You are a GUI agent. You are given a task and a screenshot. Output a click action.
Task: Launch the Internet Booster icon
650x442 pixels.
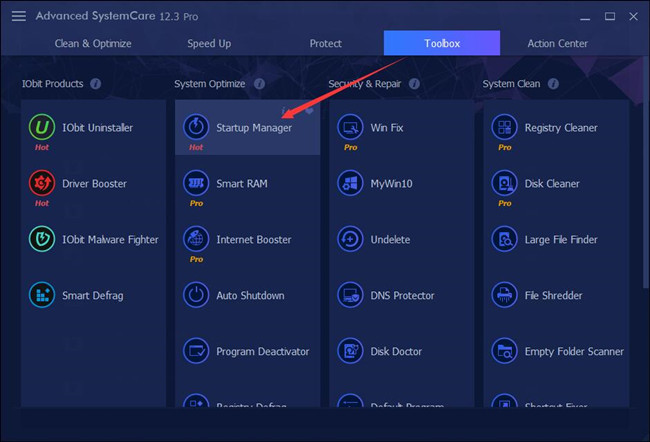click(x=196, y=239)
